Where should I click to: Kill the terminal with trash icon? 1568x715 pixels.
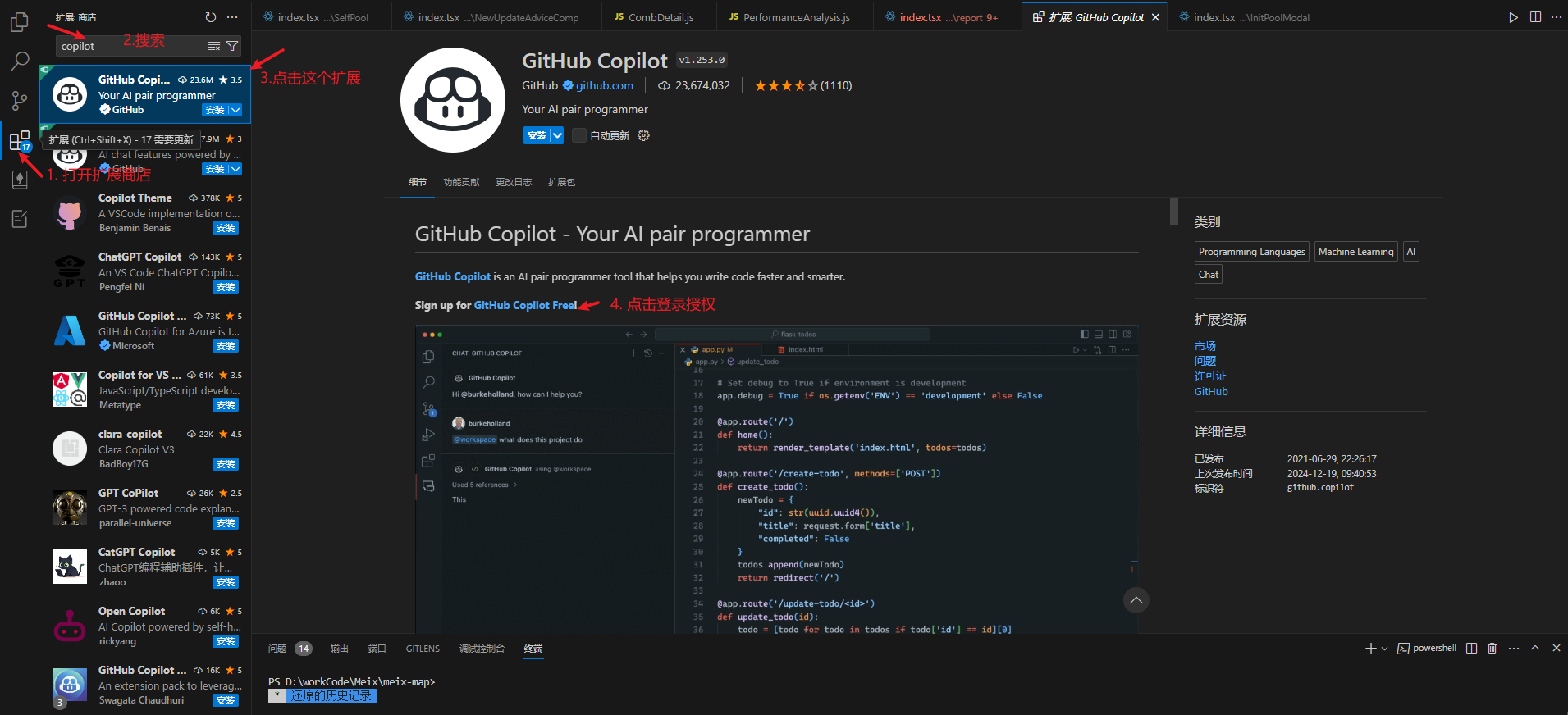pyautogui.click(x=1493, y=648)
